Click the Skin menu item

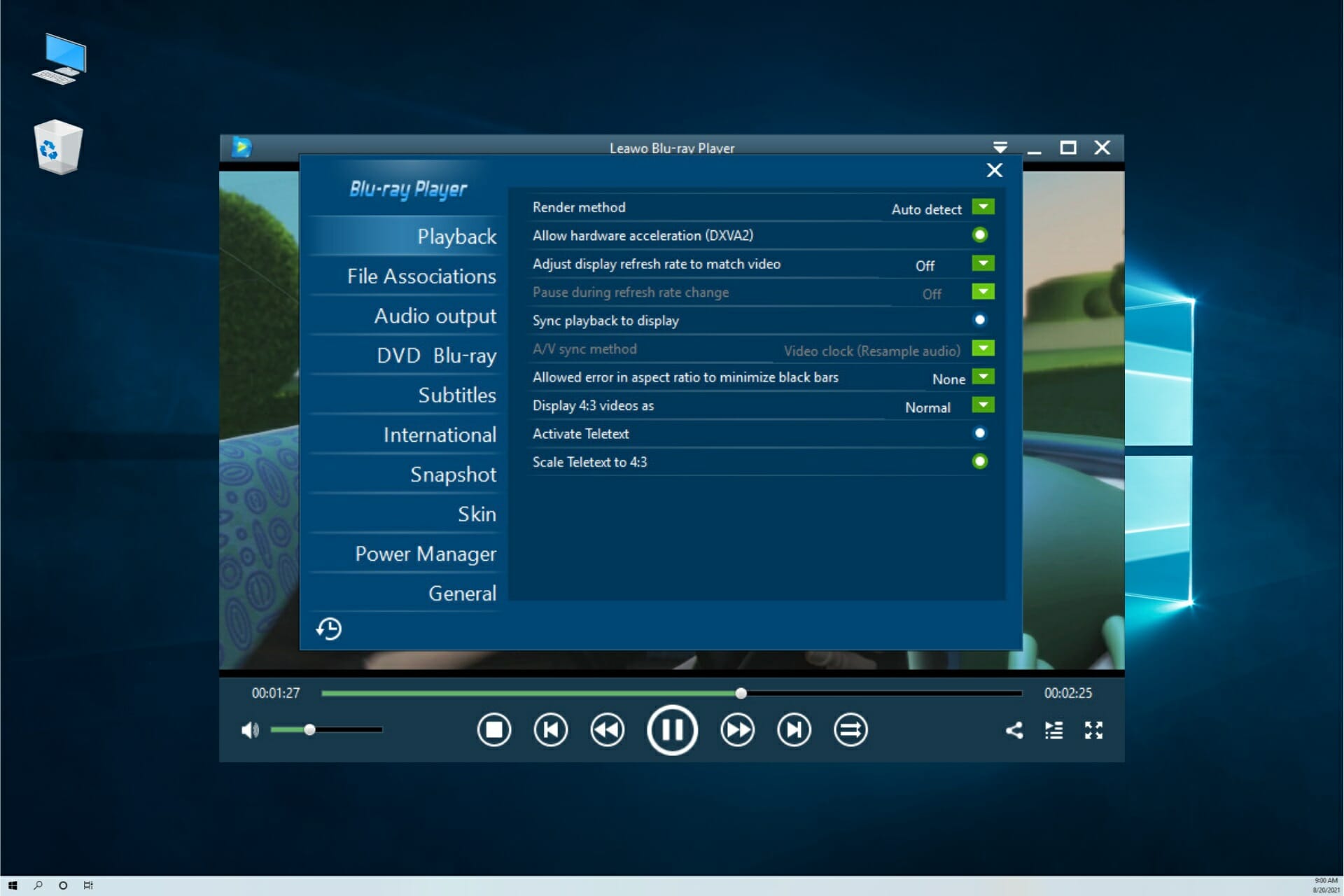(476, 514)
